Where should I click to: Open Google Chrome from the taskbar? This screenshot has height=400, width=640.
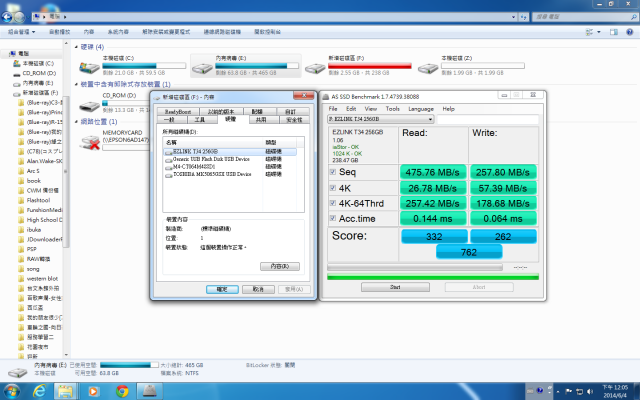click(x=122, y=391)
